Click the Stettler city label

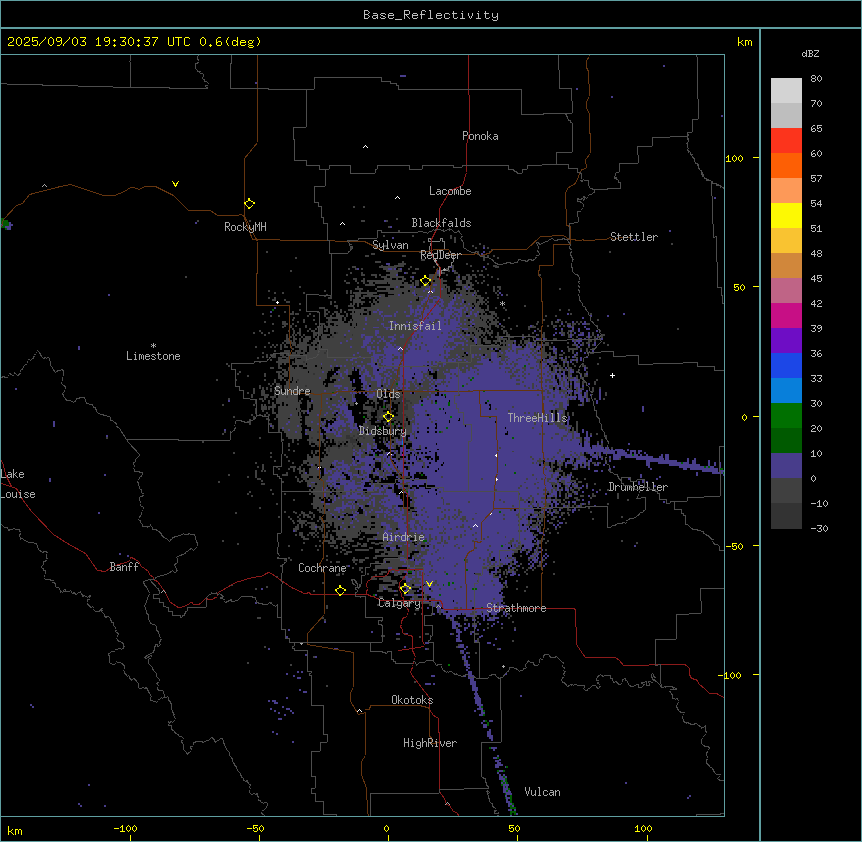[x=633, y=237]
